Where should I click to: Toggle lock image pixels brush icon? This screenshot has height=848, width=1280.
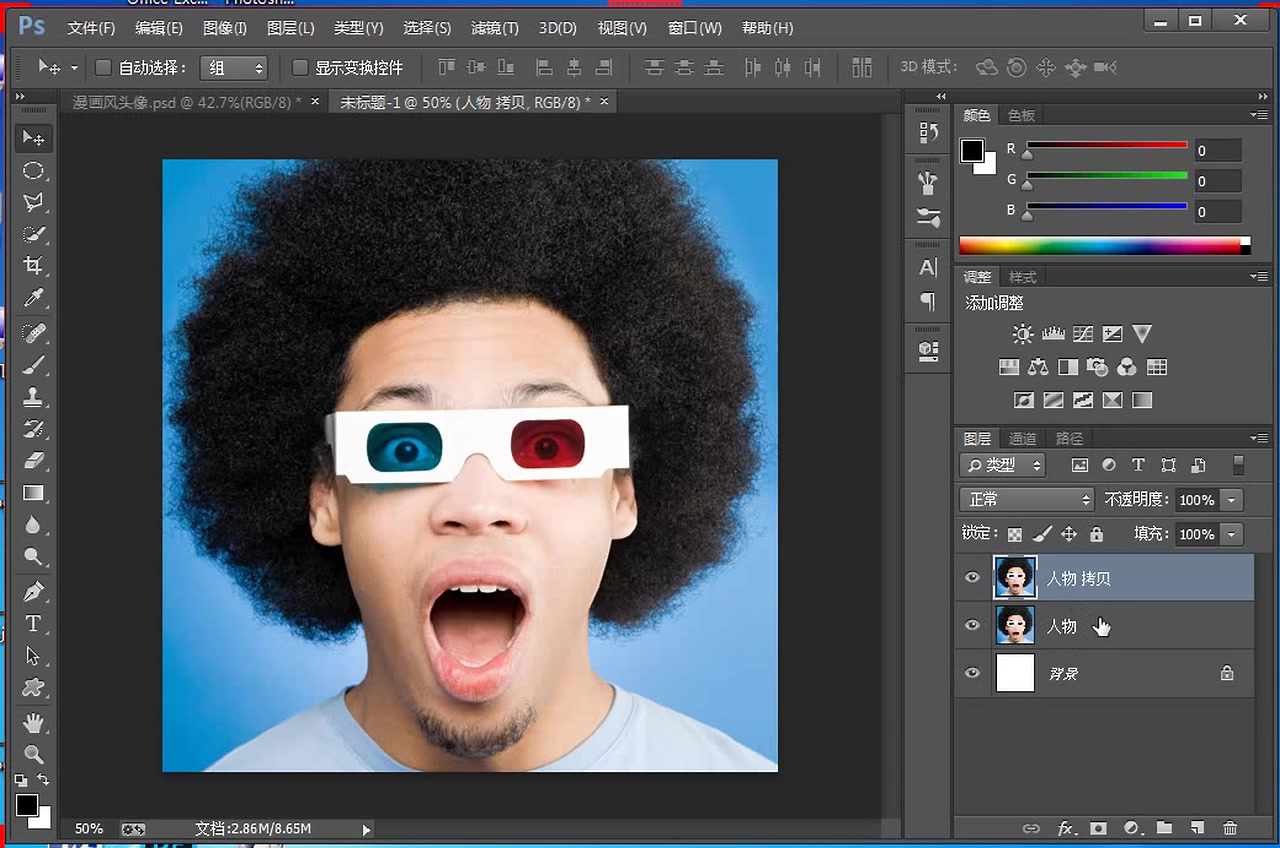(x=1042, y=534)
